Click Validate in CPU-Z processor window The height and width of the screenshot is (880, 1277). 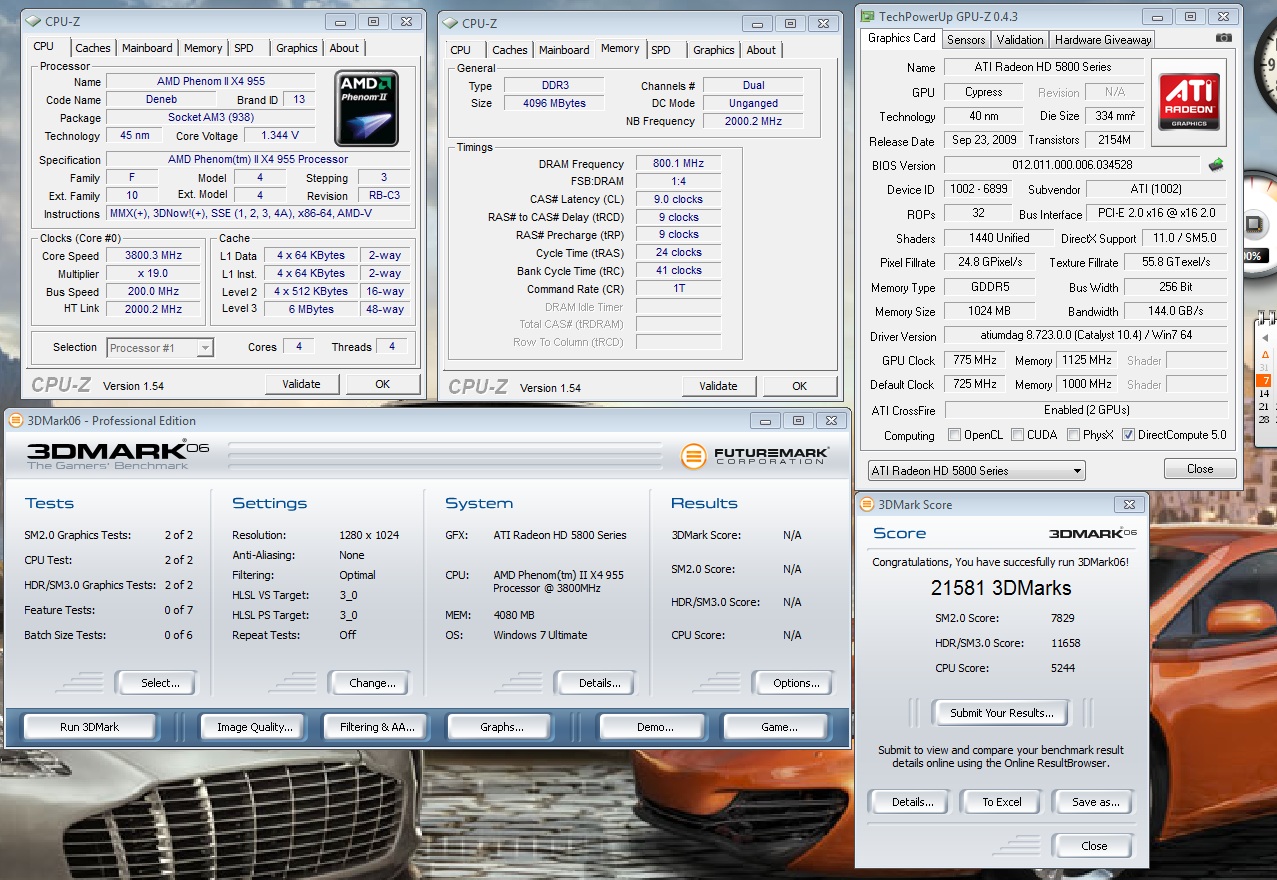[x=301, y=384]
